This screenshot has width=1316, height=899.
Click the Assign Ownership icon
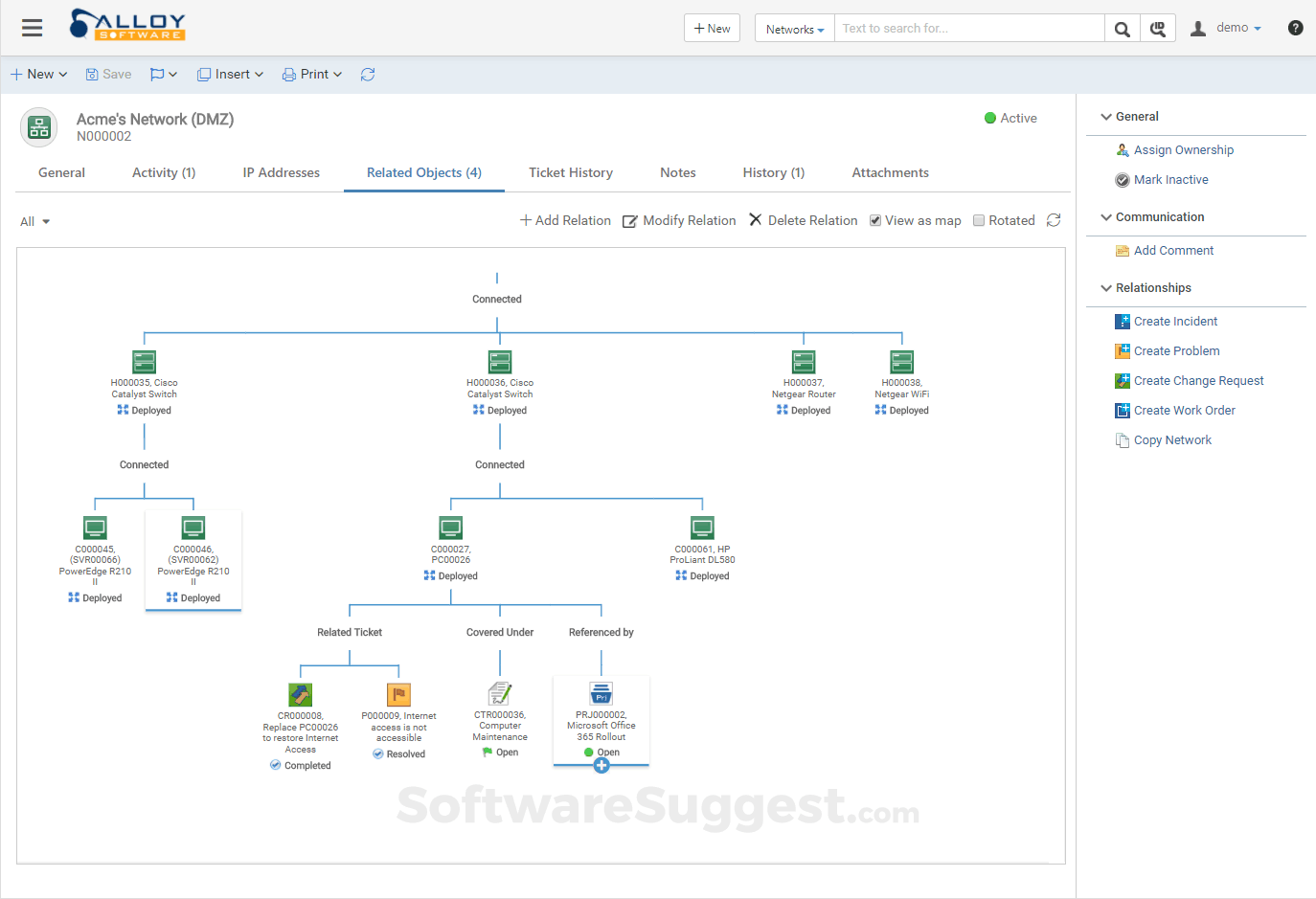[x=1123, y=149]
